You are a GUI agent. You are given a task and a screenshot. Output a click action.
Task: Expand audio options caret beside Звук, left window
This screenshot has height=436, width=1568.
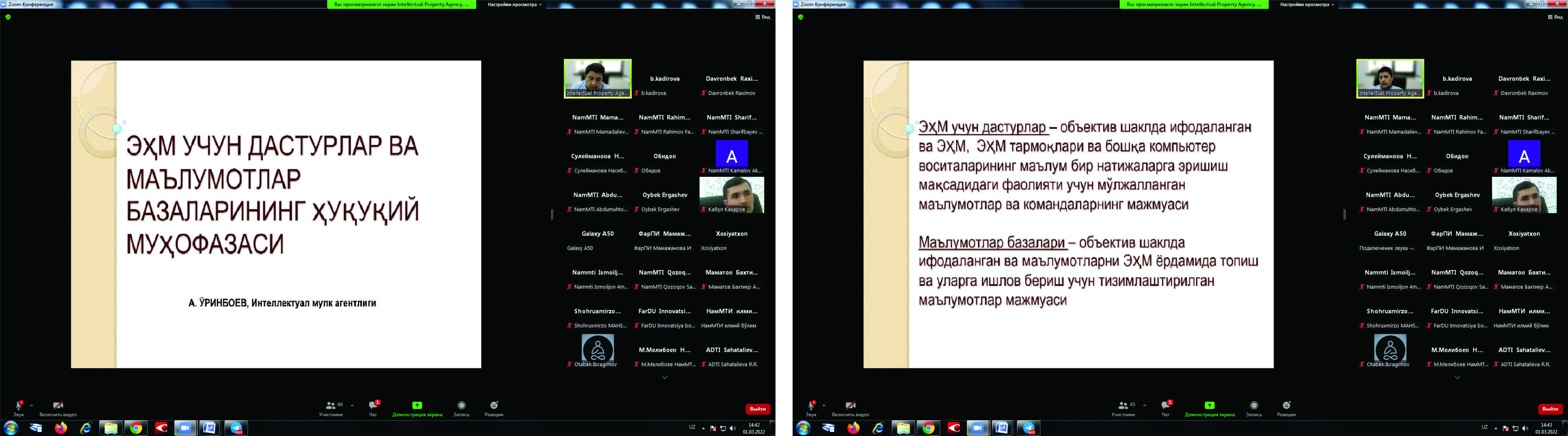(x=32, y=405)
